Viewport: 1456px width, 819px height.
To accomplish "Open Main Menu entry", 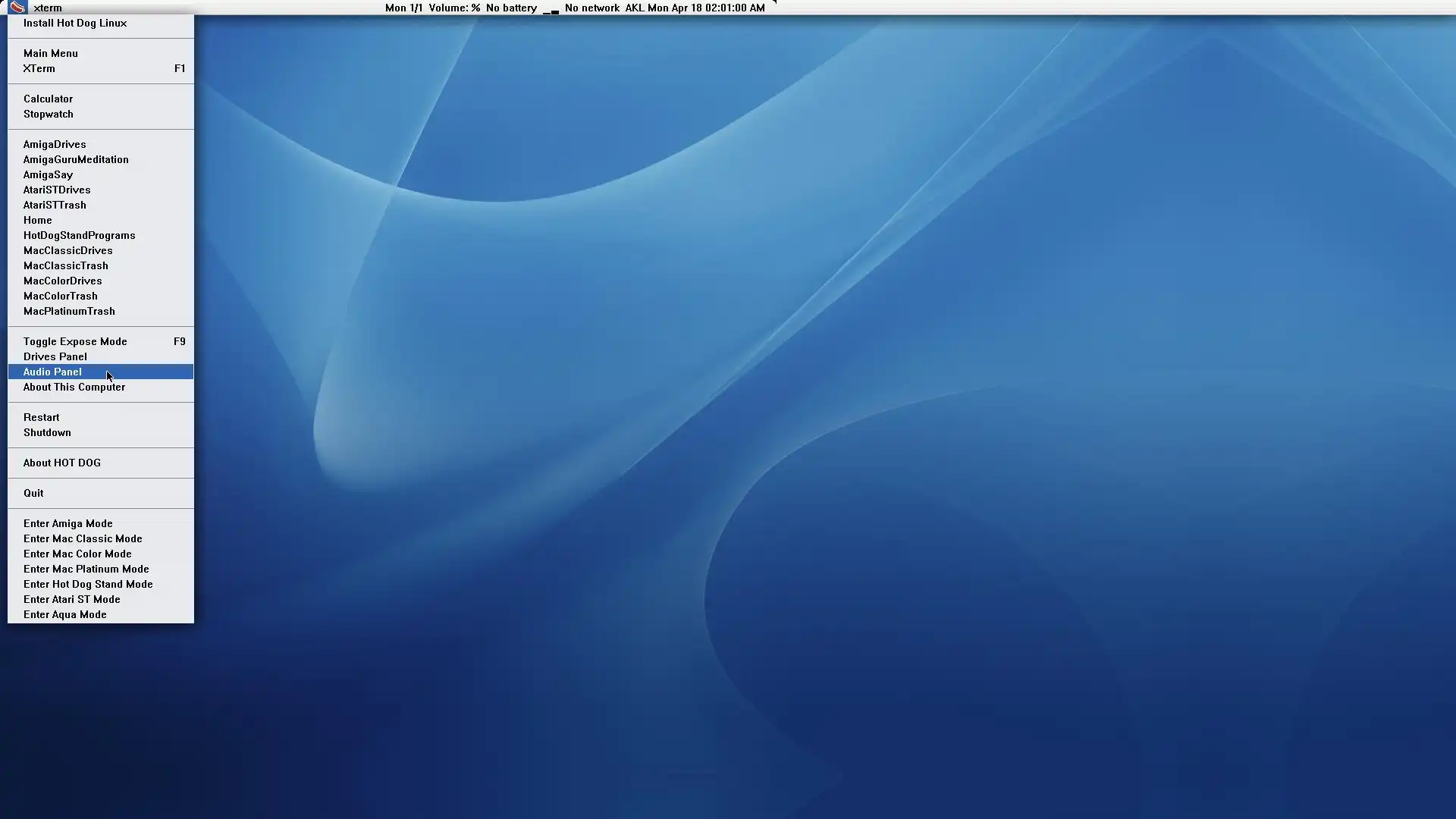I will [x=51, y=53].
